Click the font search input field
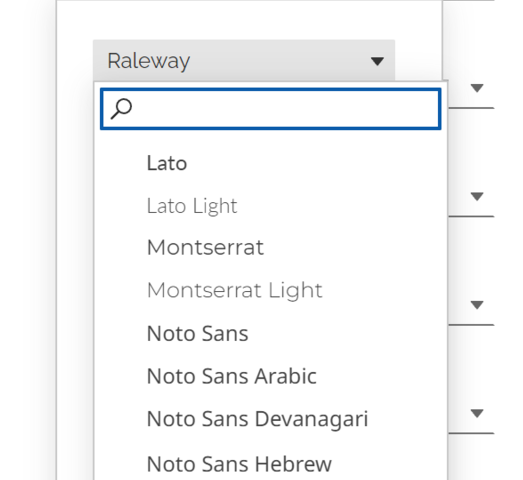Screen dimensions: 523x480 pos(271,109)
